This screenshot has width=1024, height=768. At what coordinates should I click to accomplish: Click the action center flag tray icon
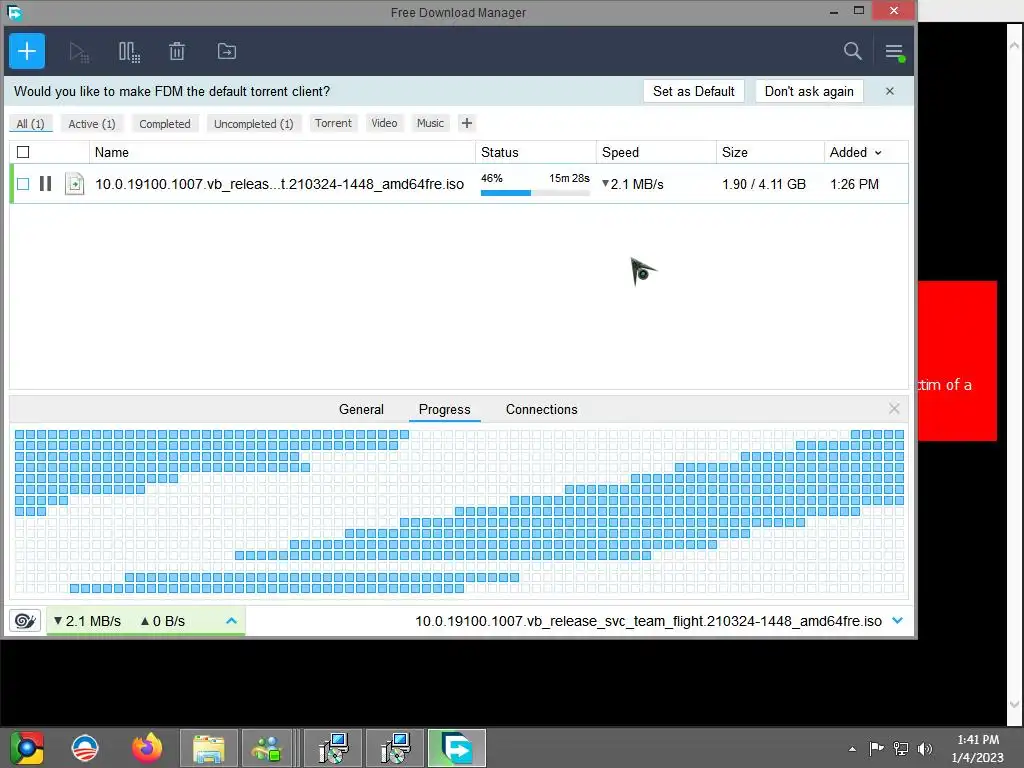pyautogui.click(x=876, y=748)
